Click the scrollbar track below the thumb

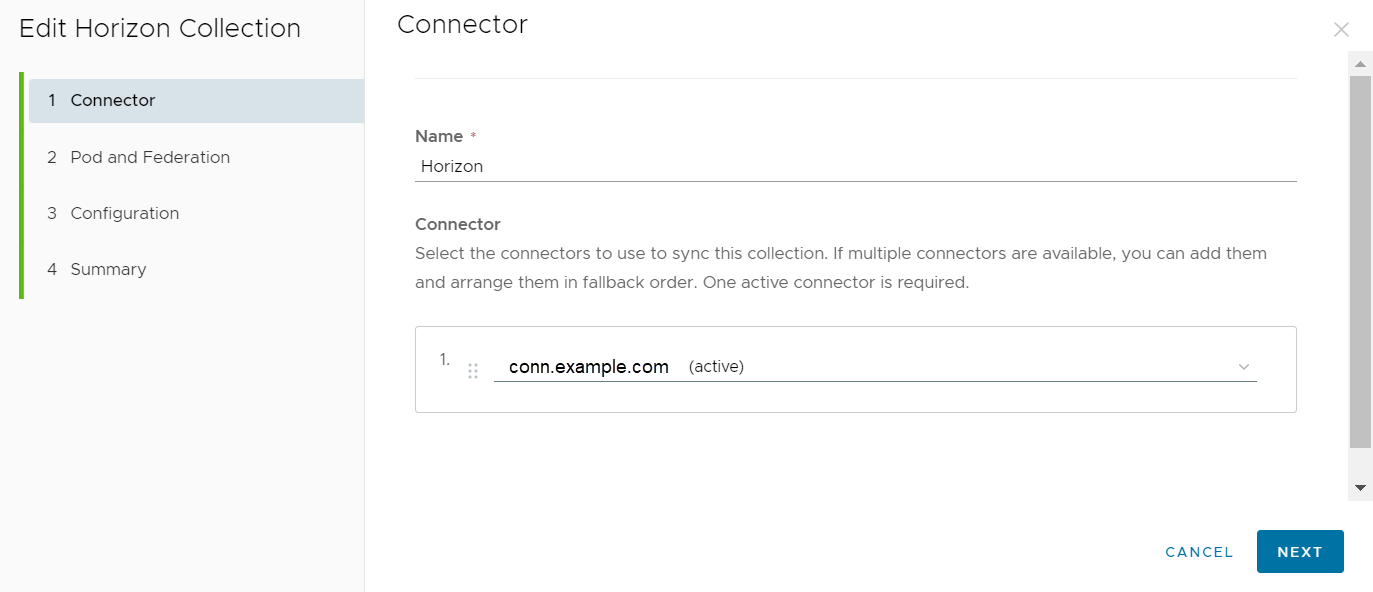click(1360, 462)
